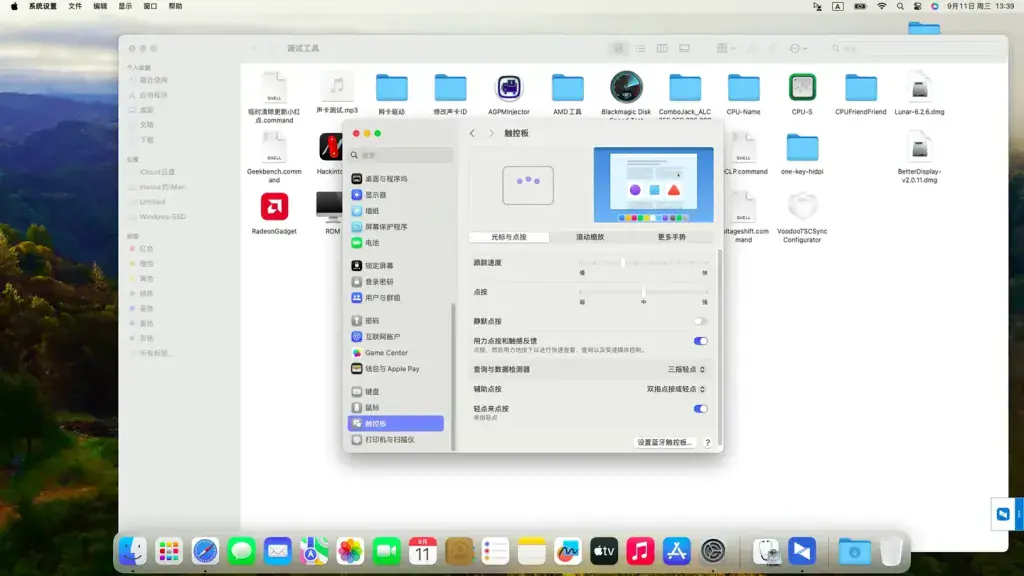The image size is (1024, 576).
Task: Select Lunar-6.2.6.dmg file in Finder
Action: (x=920, y=88)
